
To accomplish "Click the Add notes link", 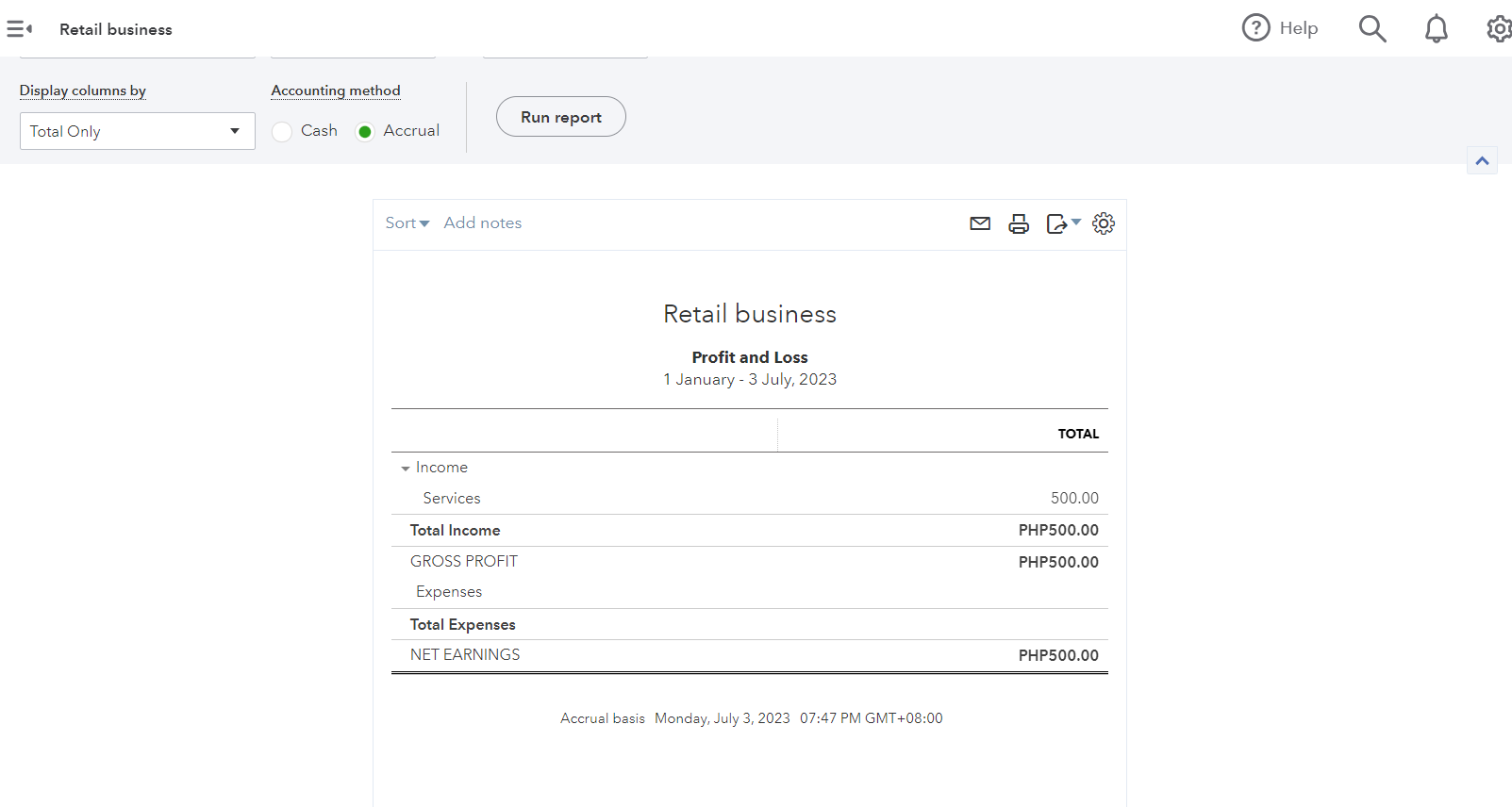I will point(482,223).
